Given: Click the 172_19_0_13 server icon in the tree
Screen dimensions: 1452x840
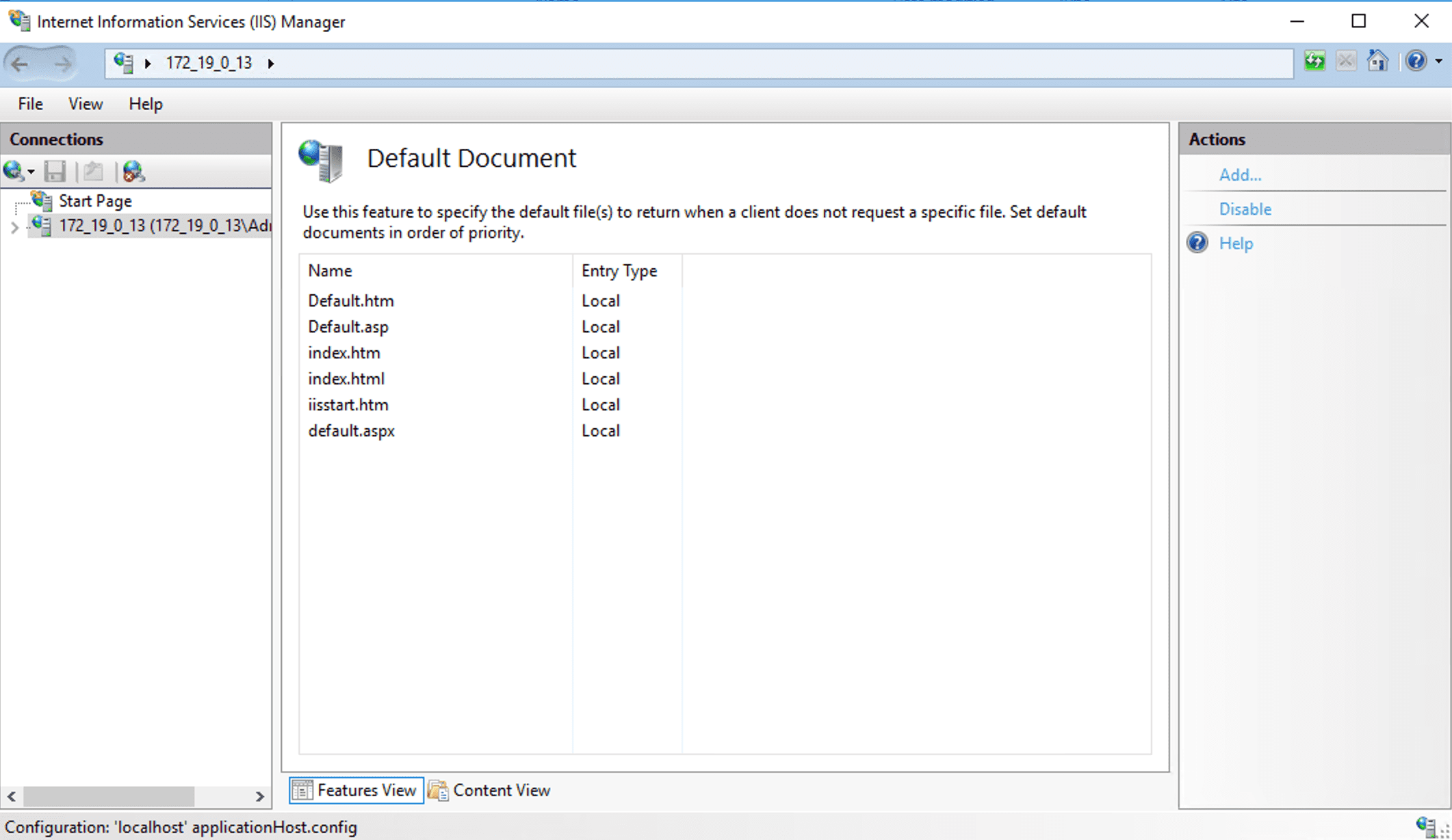Looking at the screenshot, I should [42, 226].
